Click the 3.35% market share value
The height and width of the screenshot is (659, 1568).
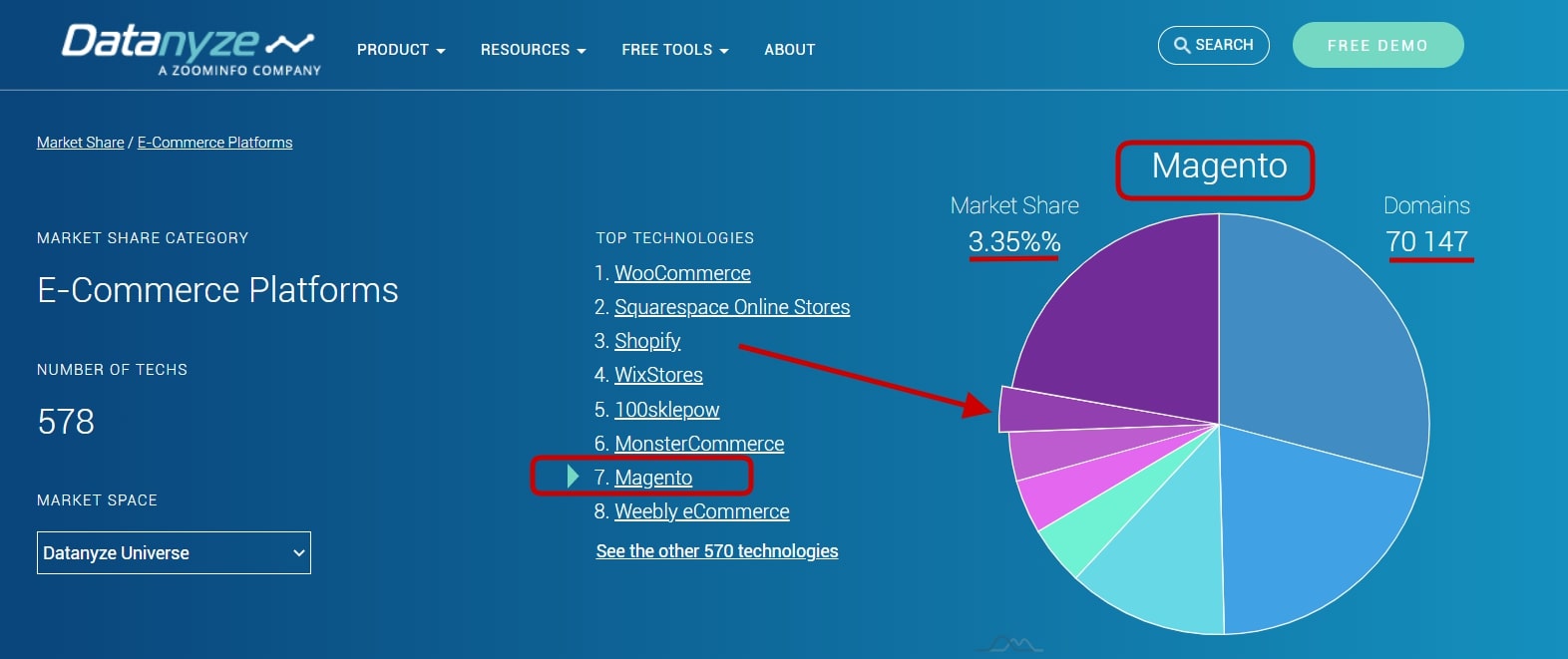tap(1014, 241)
